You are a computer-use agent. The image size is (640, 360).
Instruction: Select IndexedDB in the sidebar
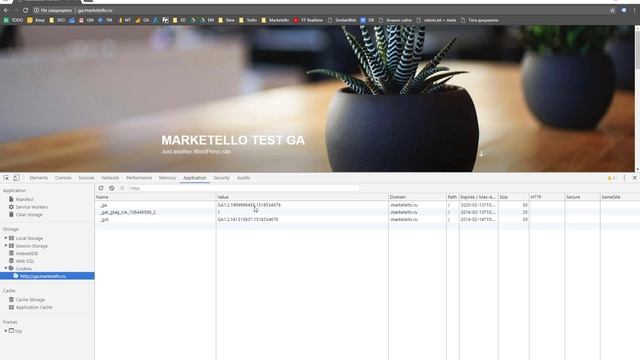(x=27, y=253)
